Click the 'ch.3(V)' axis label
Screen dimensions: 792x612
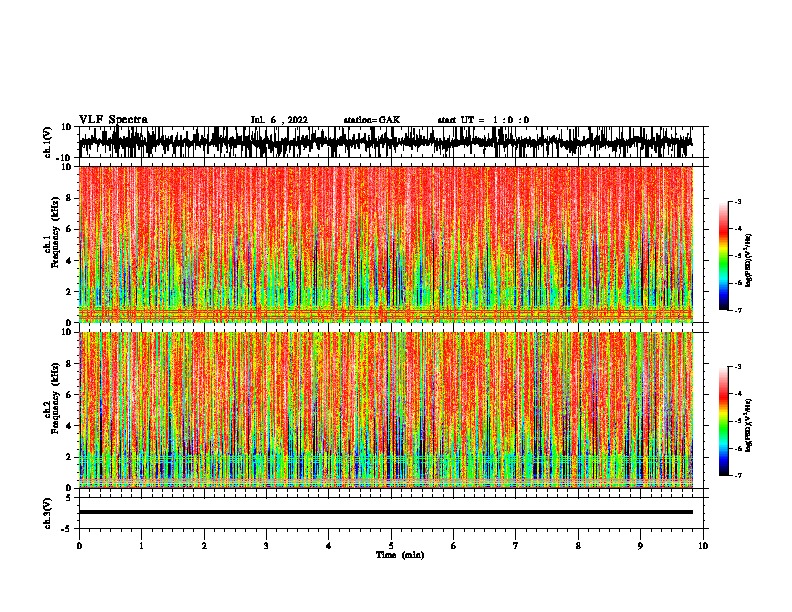click(x=47, y=513)
